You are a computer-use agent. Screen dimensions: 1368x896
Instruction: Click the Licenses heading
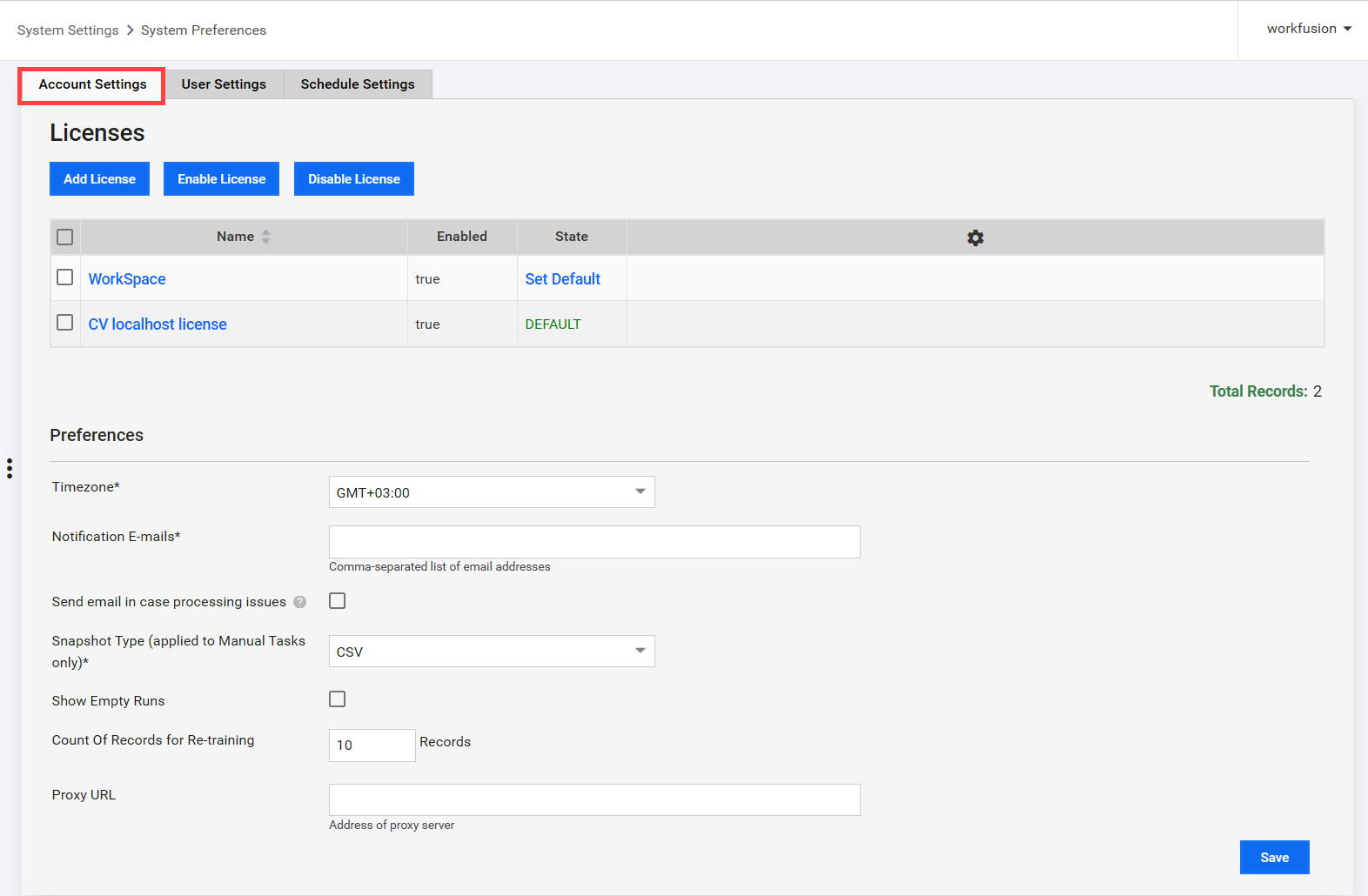[x=97, y=133]
